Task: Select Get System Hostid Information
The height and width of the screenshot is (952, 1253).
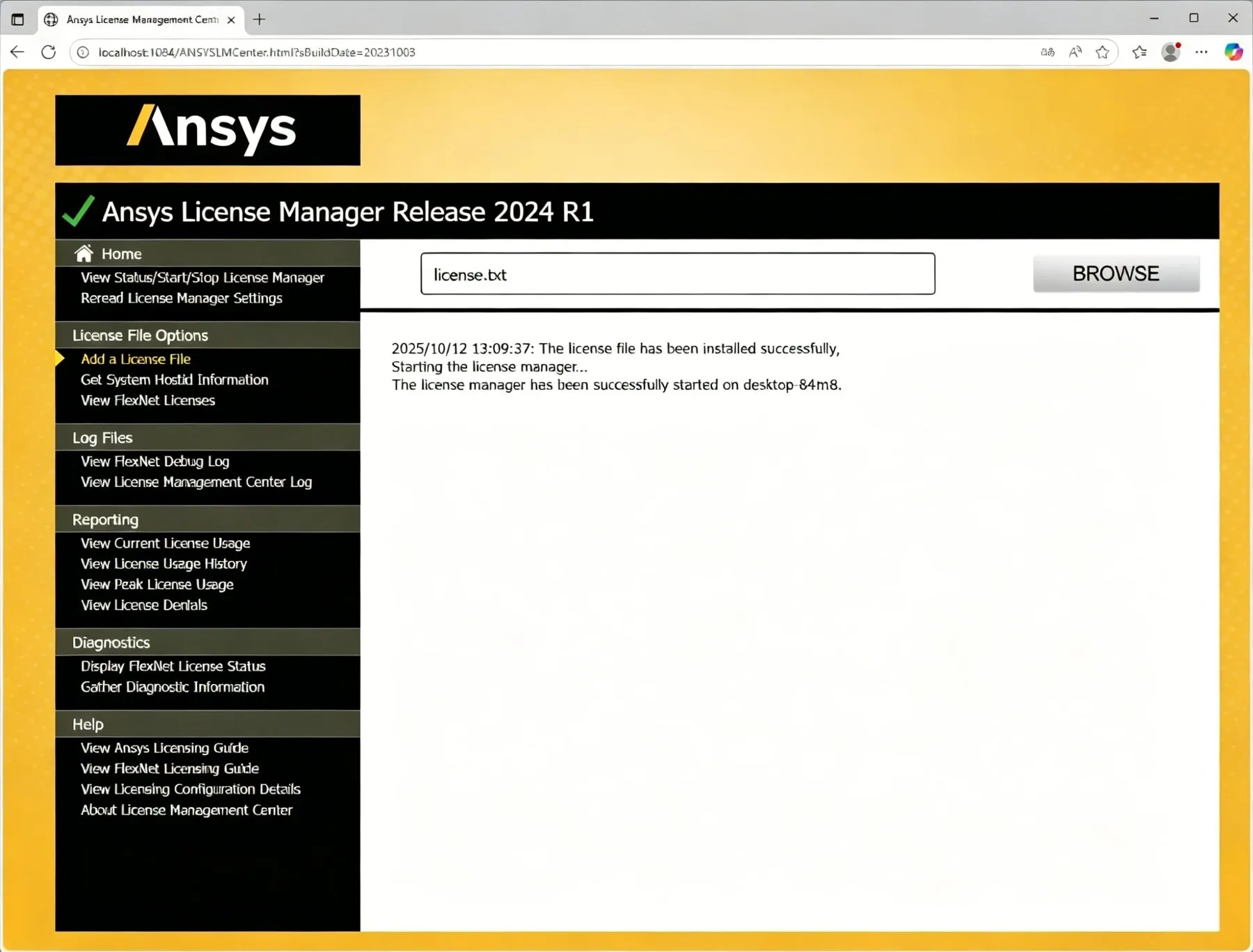Action: pos(175,380)
